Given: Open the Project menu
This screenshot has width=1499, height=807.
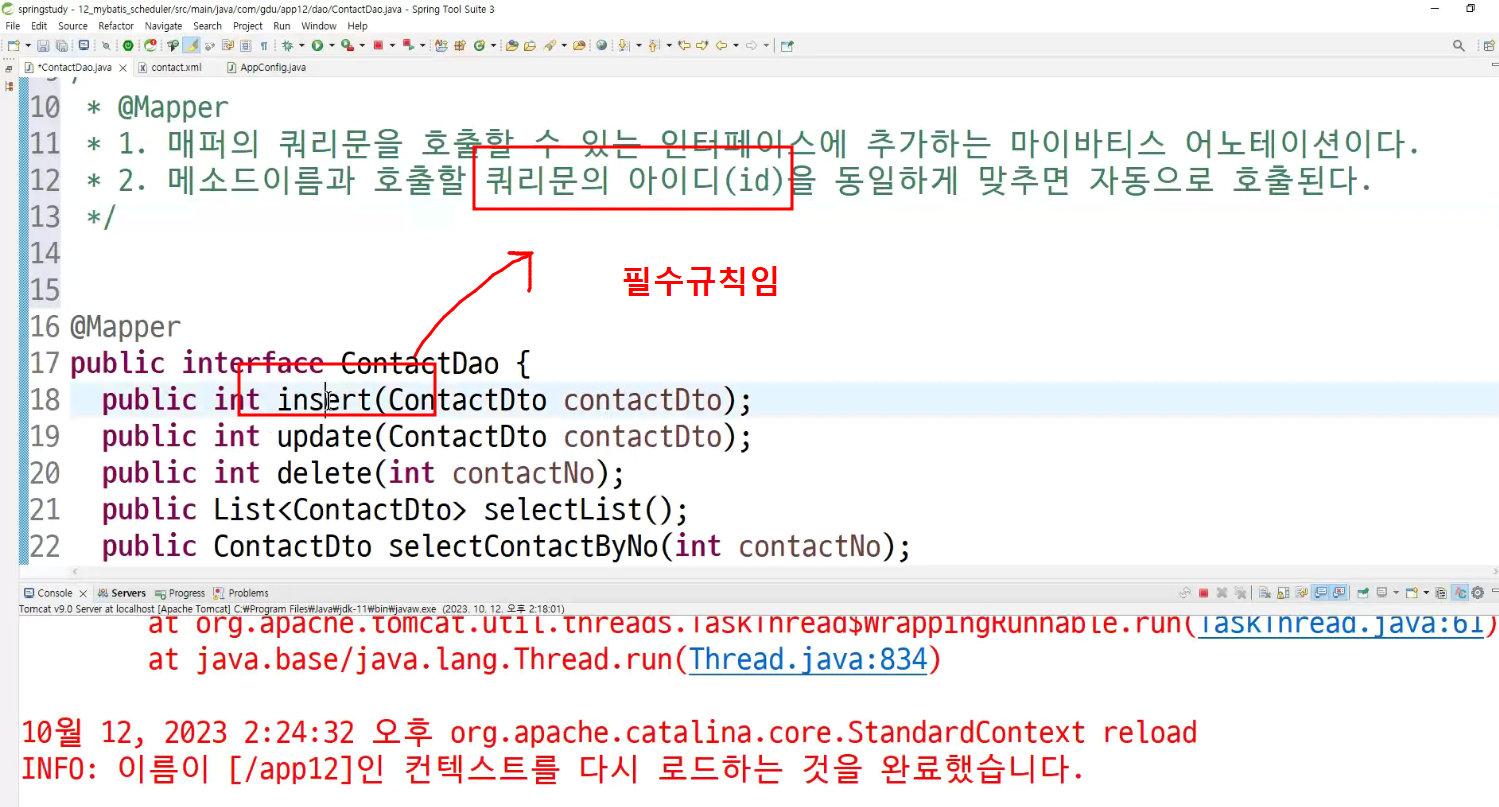Looking at the screenshot, I should pos(247,26).
